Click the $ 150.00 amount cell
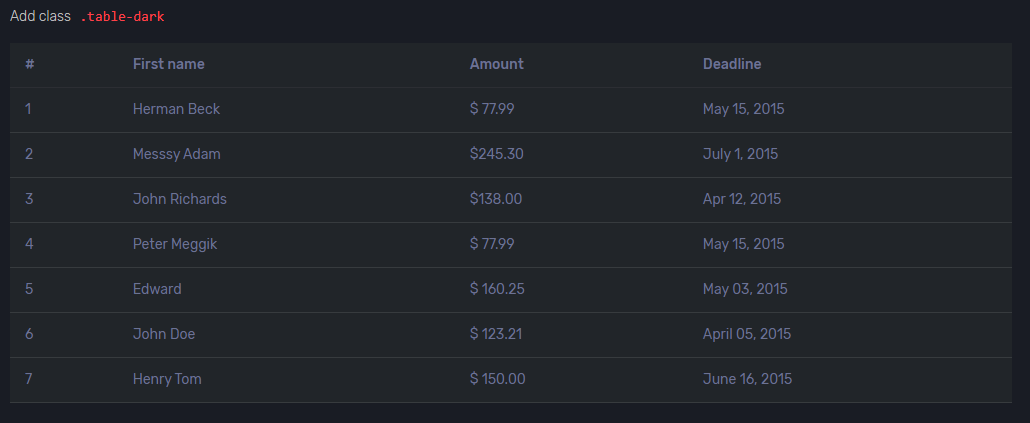1030x423 pixels. [497, 379]
